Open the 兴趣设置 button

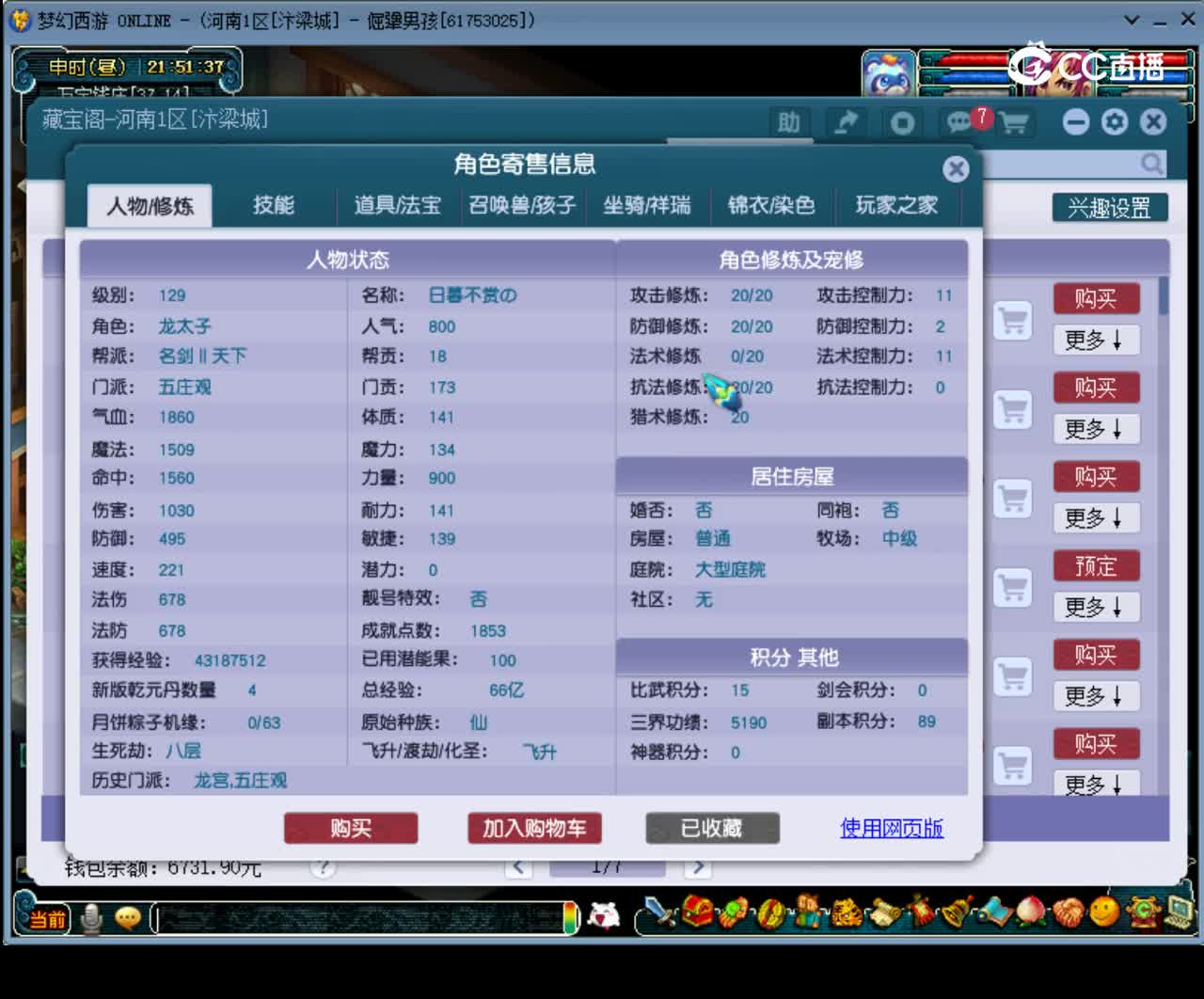click(1110, 208)
